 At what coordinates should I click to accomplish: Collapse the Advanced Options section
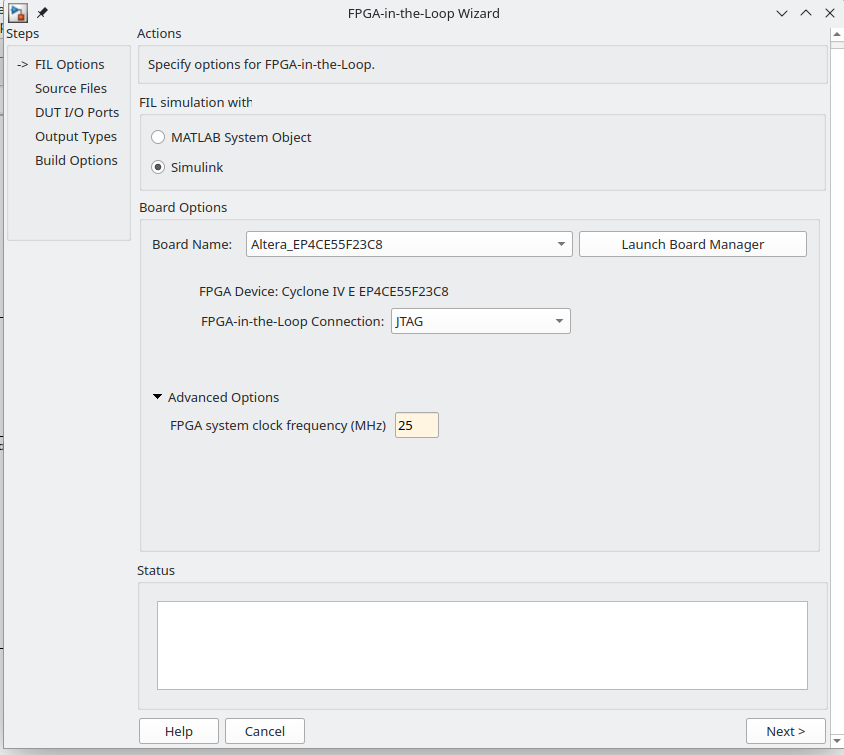pyautogui.click(x=157, y=397)
